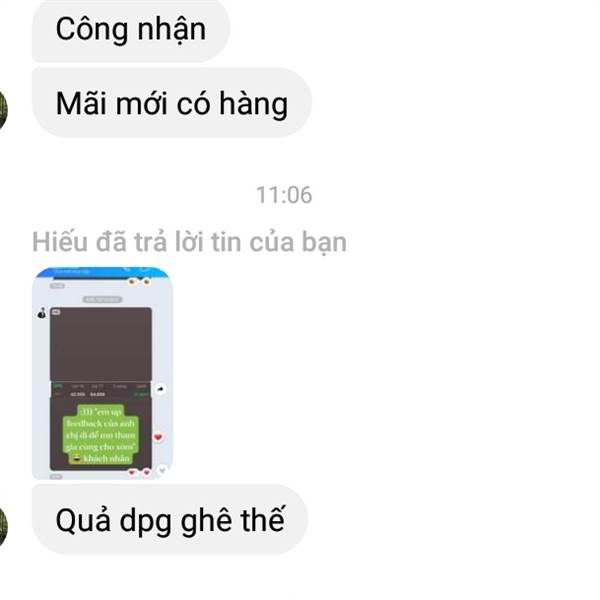Tap the sender avatar beside 'Quả dpg ghê thế'
The width and height of the screenshot is (600, 600).
2,527
